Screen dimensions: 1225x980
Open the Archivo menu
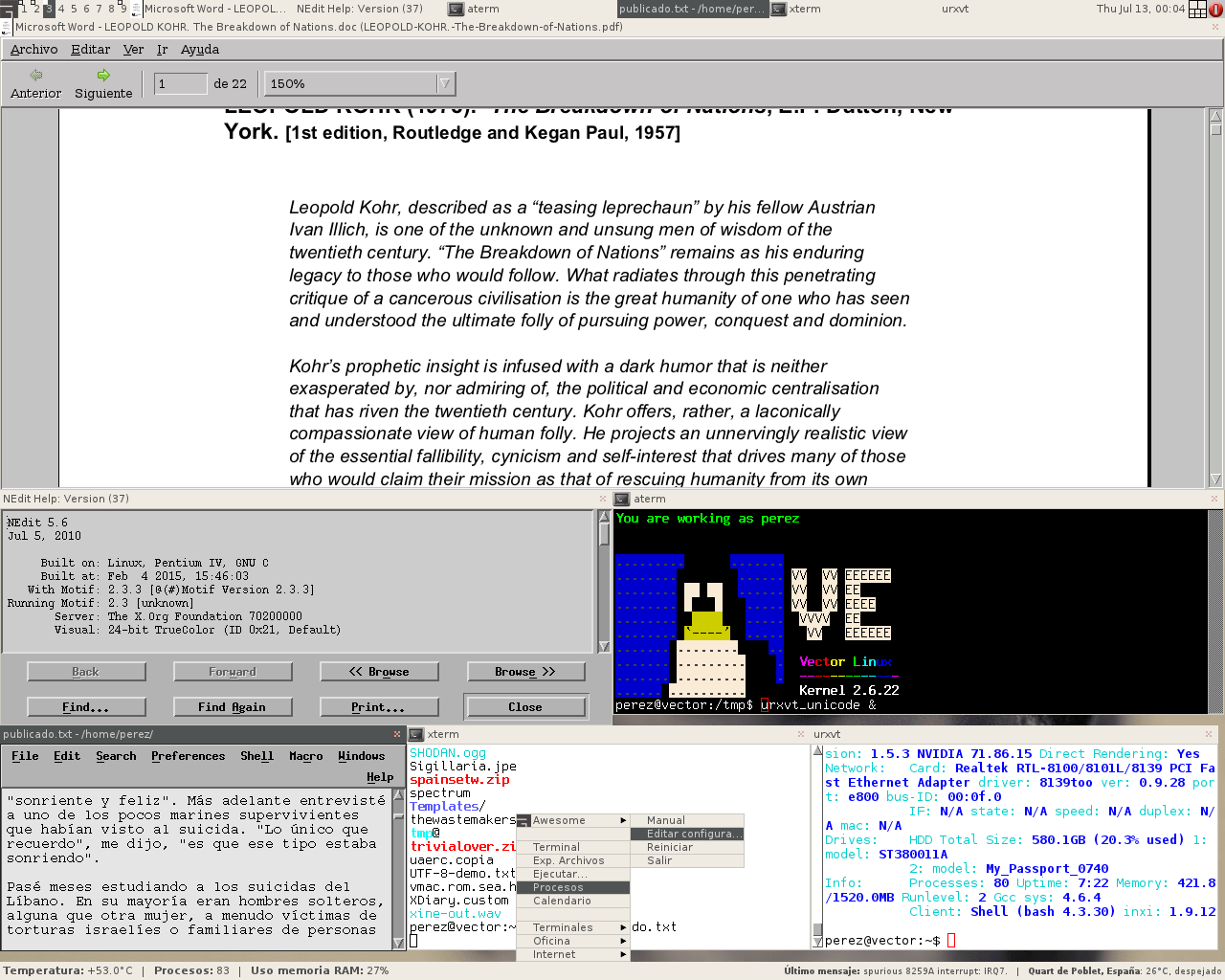tap(34, 50)
